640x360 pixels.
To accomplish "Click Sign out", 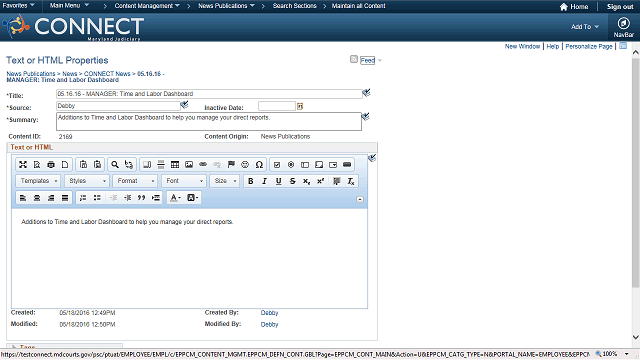I will click(x=620, y=7).
